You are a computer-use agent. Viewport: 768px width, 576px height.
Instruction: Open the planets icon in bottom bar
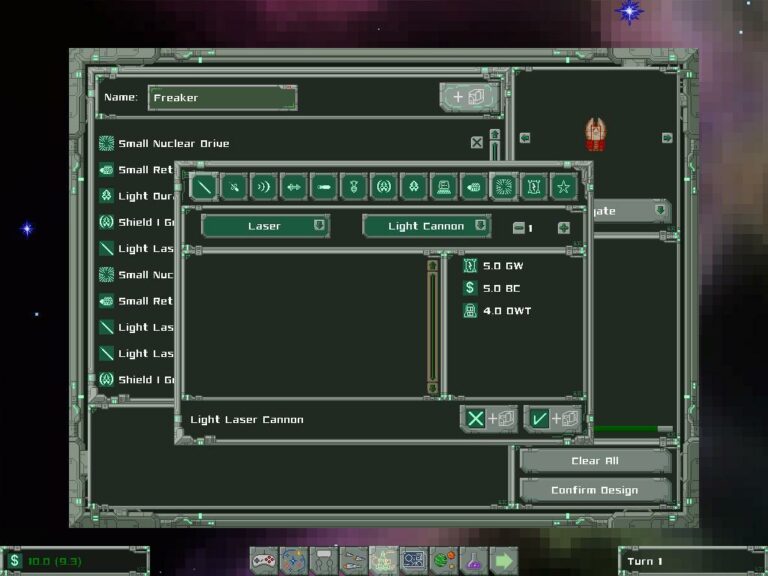click(444, 561)
